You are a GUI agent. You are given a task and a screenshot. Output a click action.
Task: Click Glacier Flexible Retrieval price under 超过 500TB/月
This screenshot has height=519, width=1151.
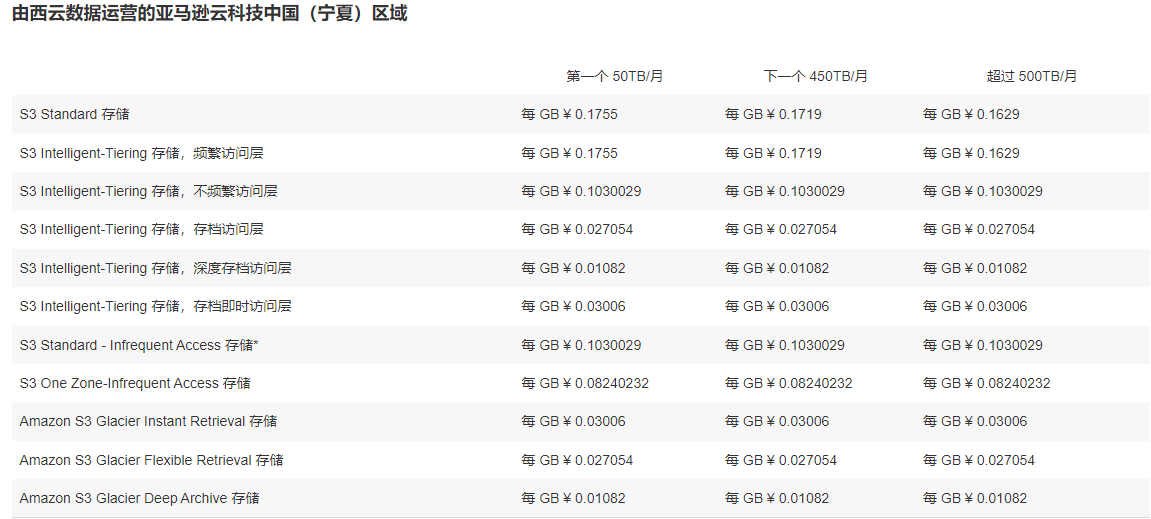pyautogui.click(x=979, y=460)
